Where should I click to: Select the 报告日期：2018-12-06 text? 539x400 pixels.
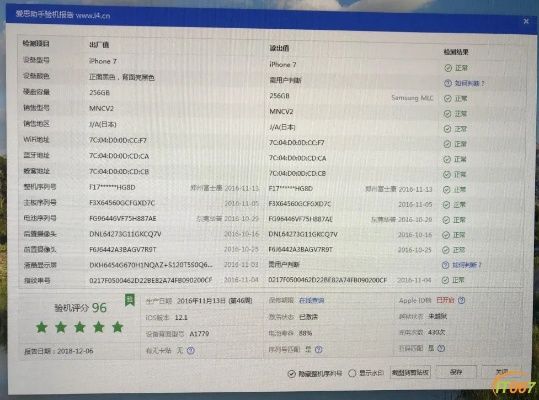[x=58, y=351]
